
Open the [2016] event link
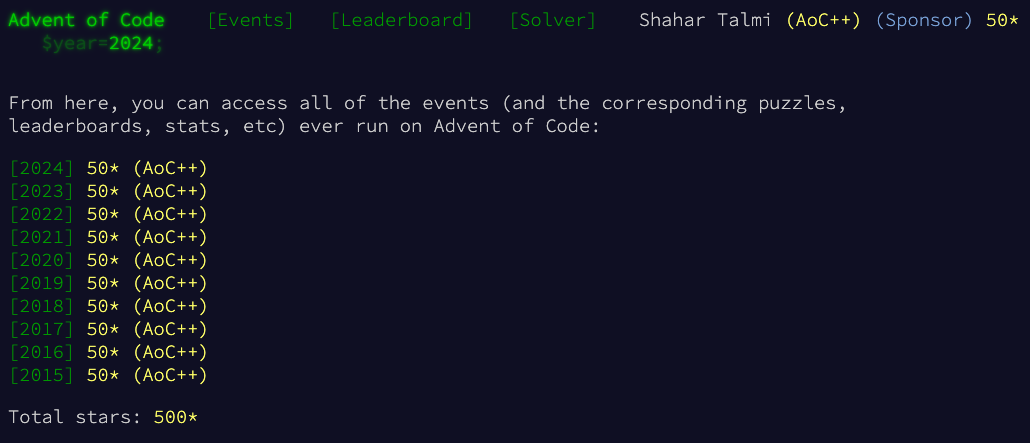(x=42, y=353)
